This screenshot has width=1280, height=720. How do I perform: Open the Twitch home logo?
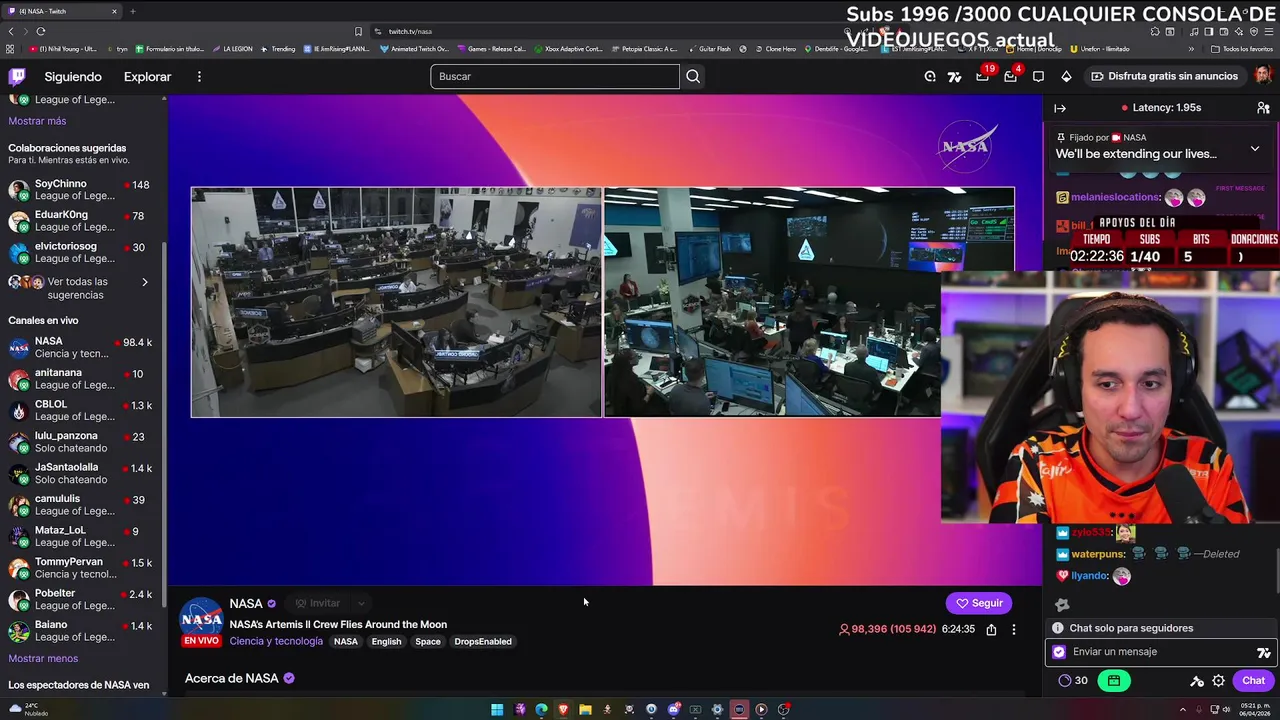pyautogui.click(x=17, y=76)
